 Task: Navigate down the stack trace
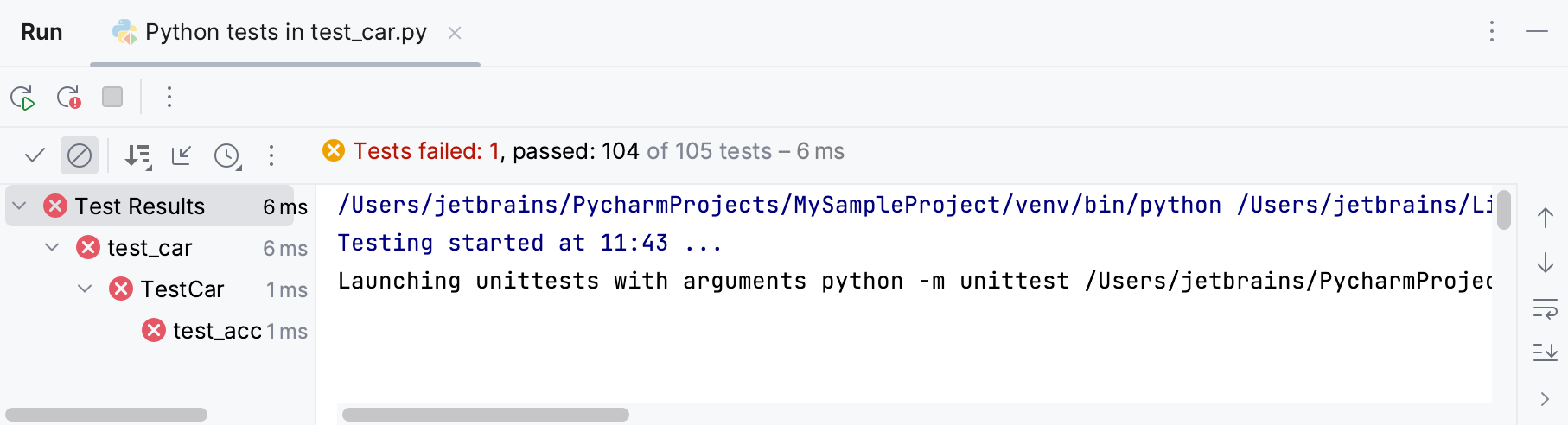point(1546,263)
